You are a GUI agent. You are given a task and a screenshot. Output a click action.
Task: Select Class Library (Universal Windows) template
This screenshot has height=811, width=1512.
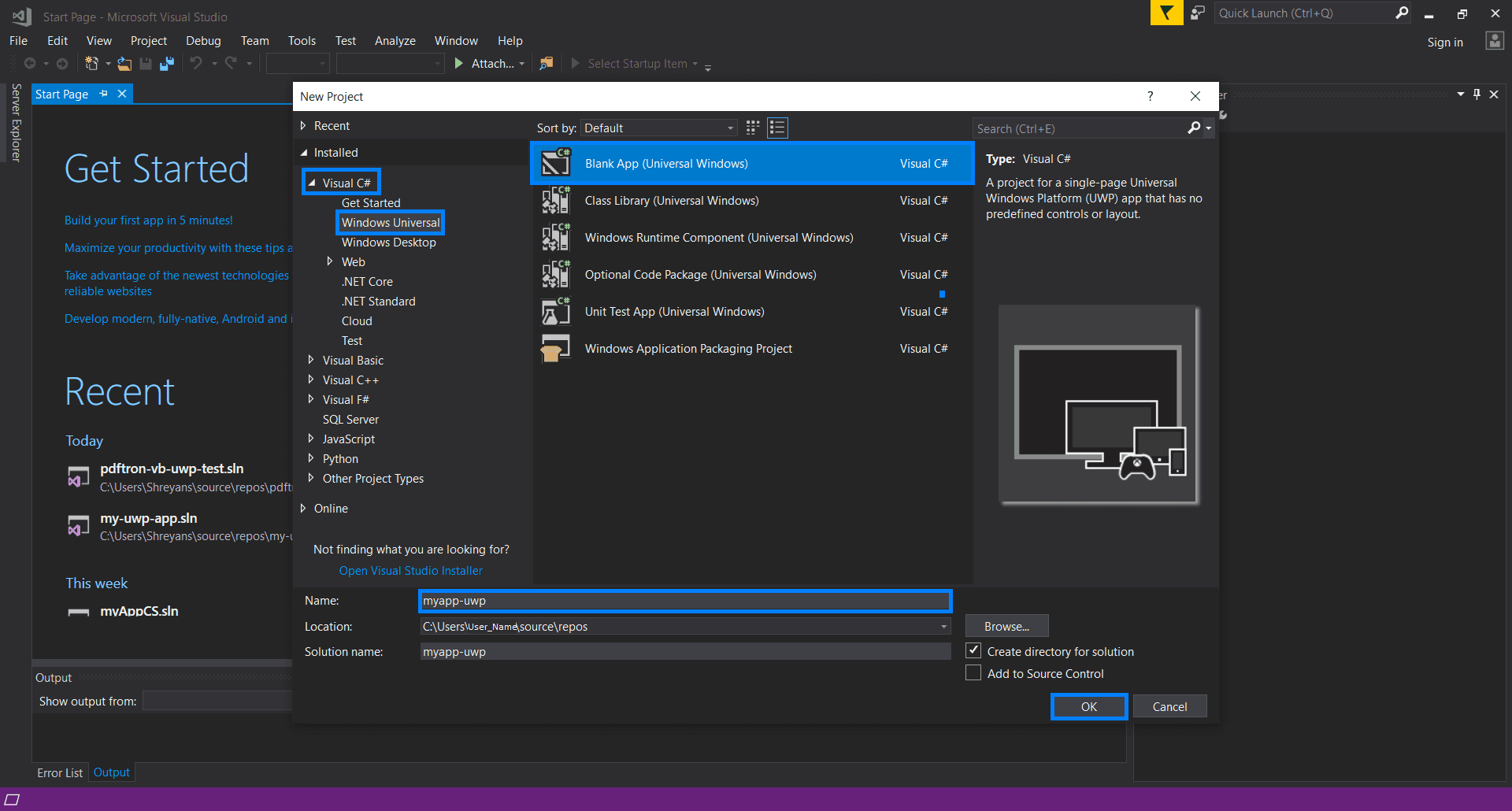672,201
